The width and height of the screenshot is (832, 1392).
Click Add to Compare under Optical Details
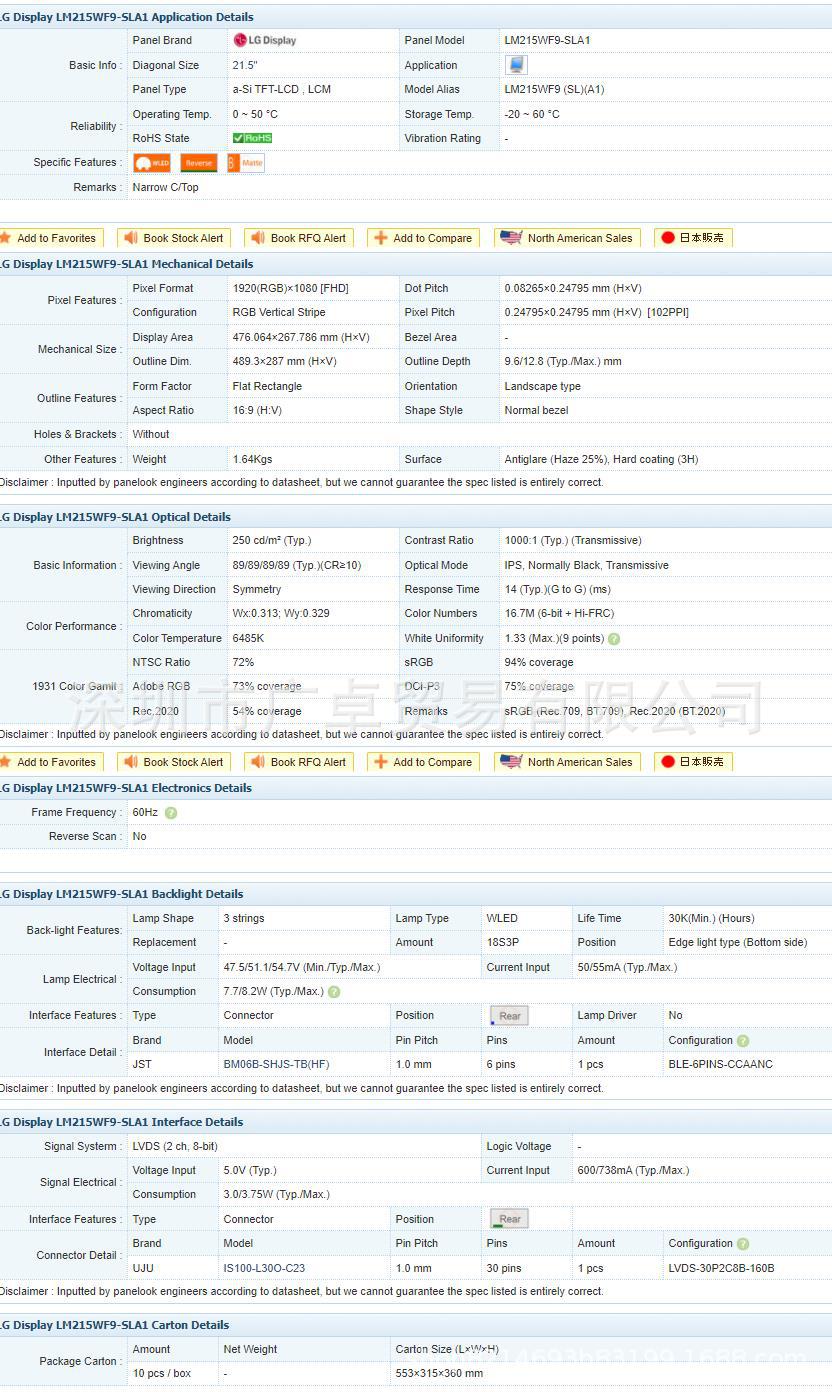tap(424, 762)
